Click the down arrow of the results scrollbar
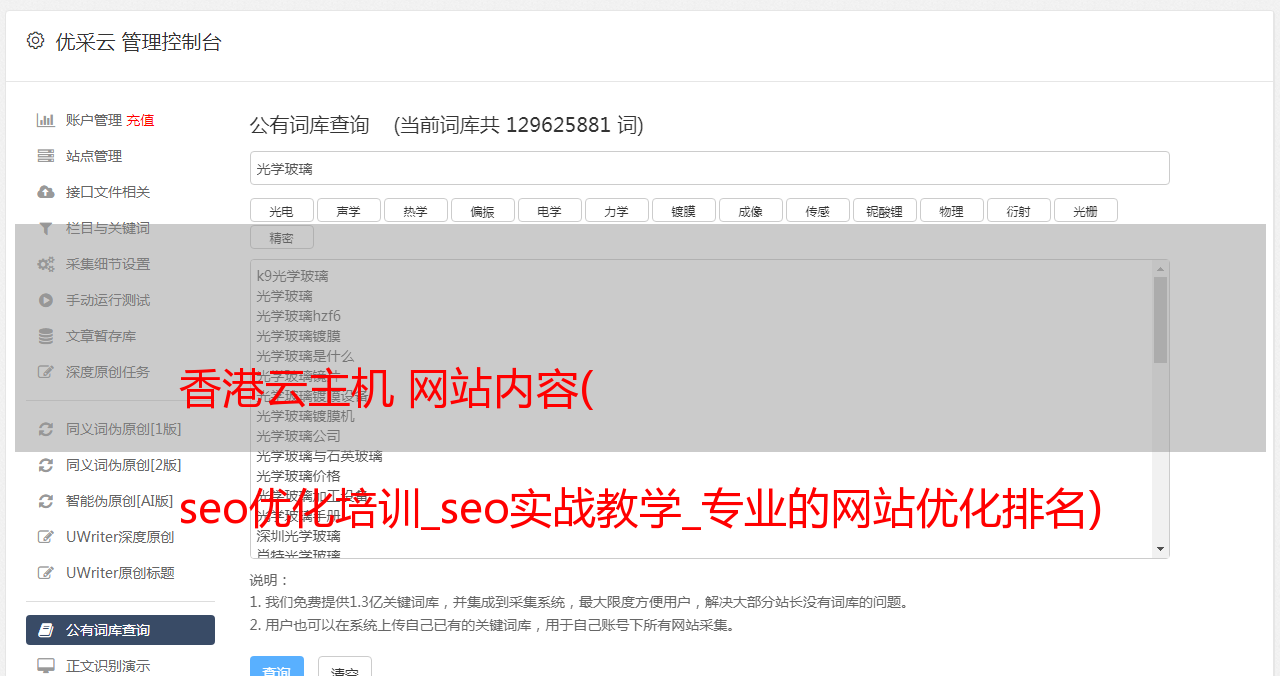Screen dimensions: 1280x676 pyautogui.click(x=1160, y=549)
